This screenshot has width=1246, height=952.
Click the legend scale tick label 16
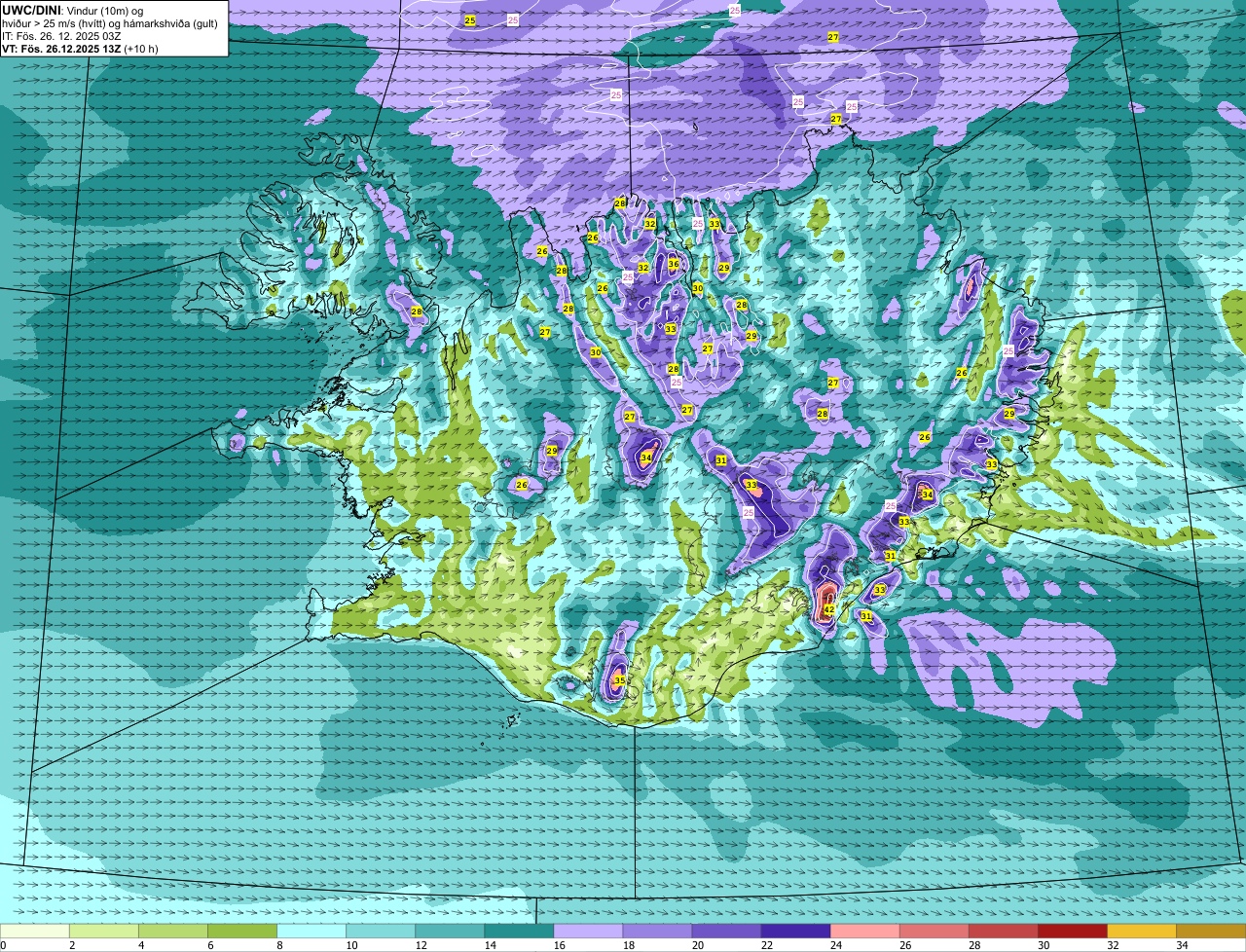click(559, 945)
